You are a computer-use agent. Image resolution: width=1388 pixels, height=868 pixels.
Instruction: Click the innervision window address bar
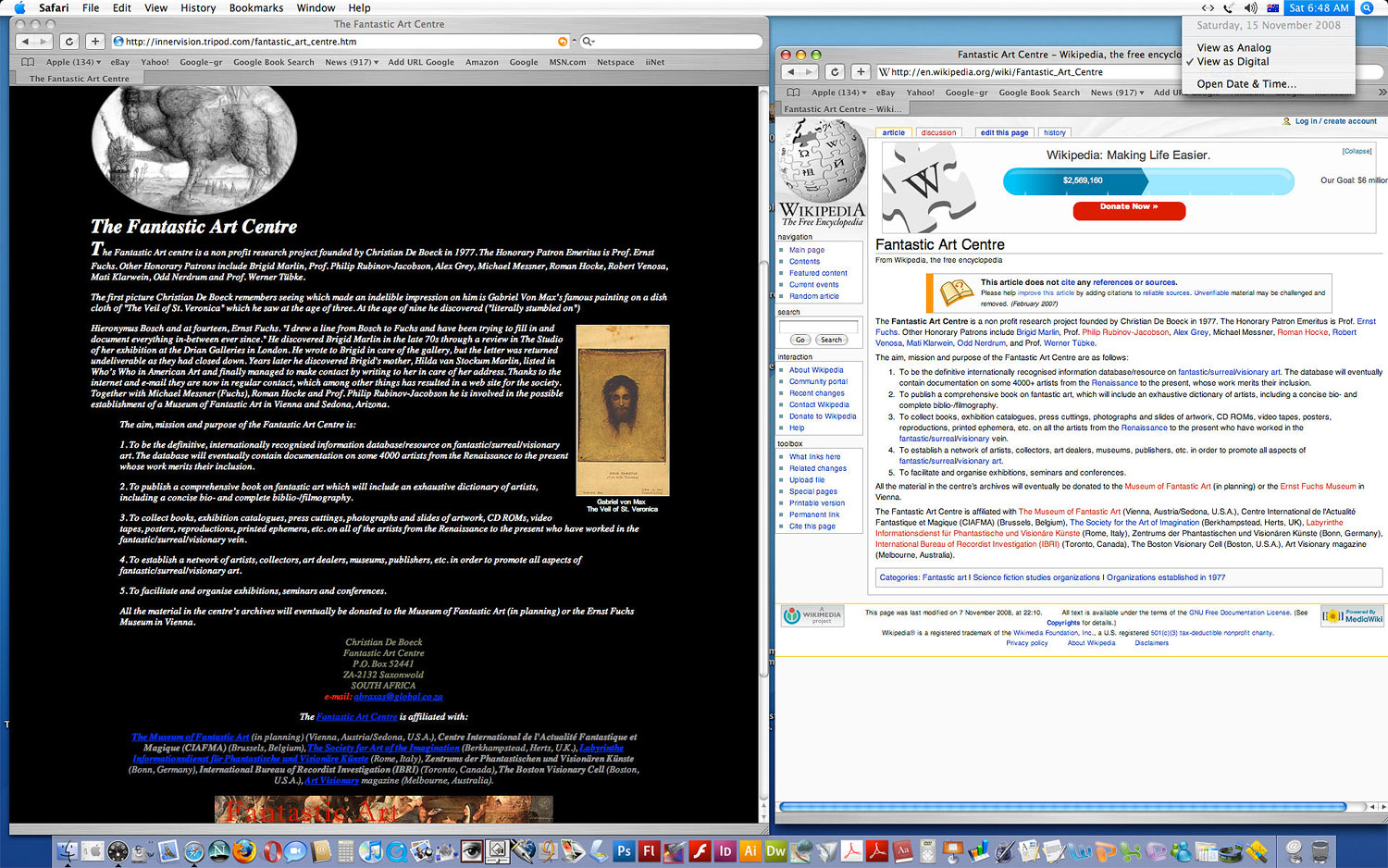click(341, 42)
